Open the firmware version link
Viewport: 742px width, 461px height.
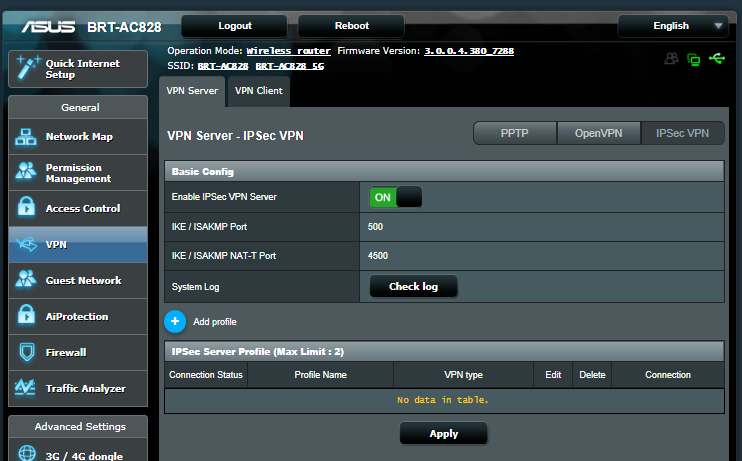pos(468,51)
